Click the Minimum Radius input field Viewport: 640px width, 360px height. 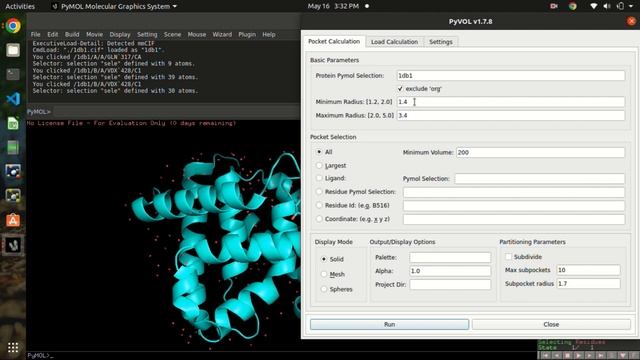click(511, 102)
